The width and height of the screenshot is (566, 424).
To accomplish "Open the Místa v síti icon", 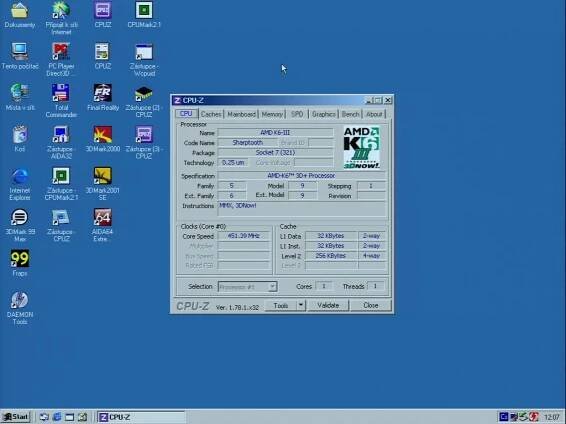I will (x=19, y=93).
